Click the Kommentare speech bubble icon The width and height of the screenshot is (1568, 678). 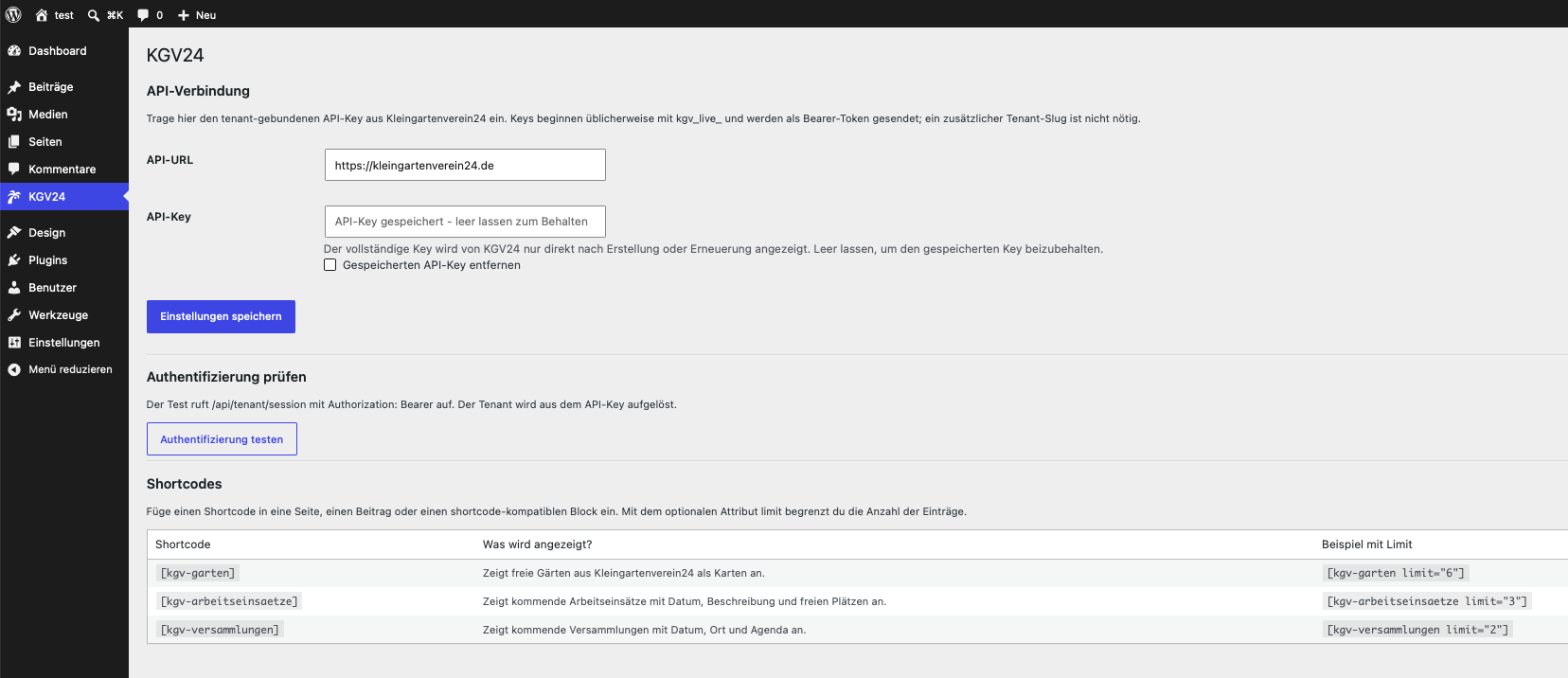(x=14, y=169)
